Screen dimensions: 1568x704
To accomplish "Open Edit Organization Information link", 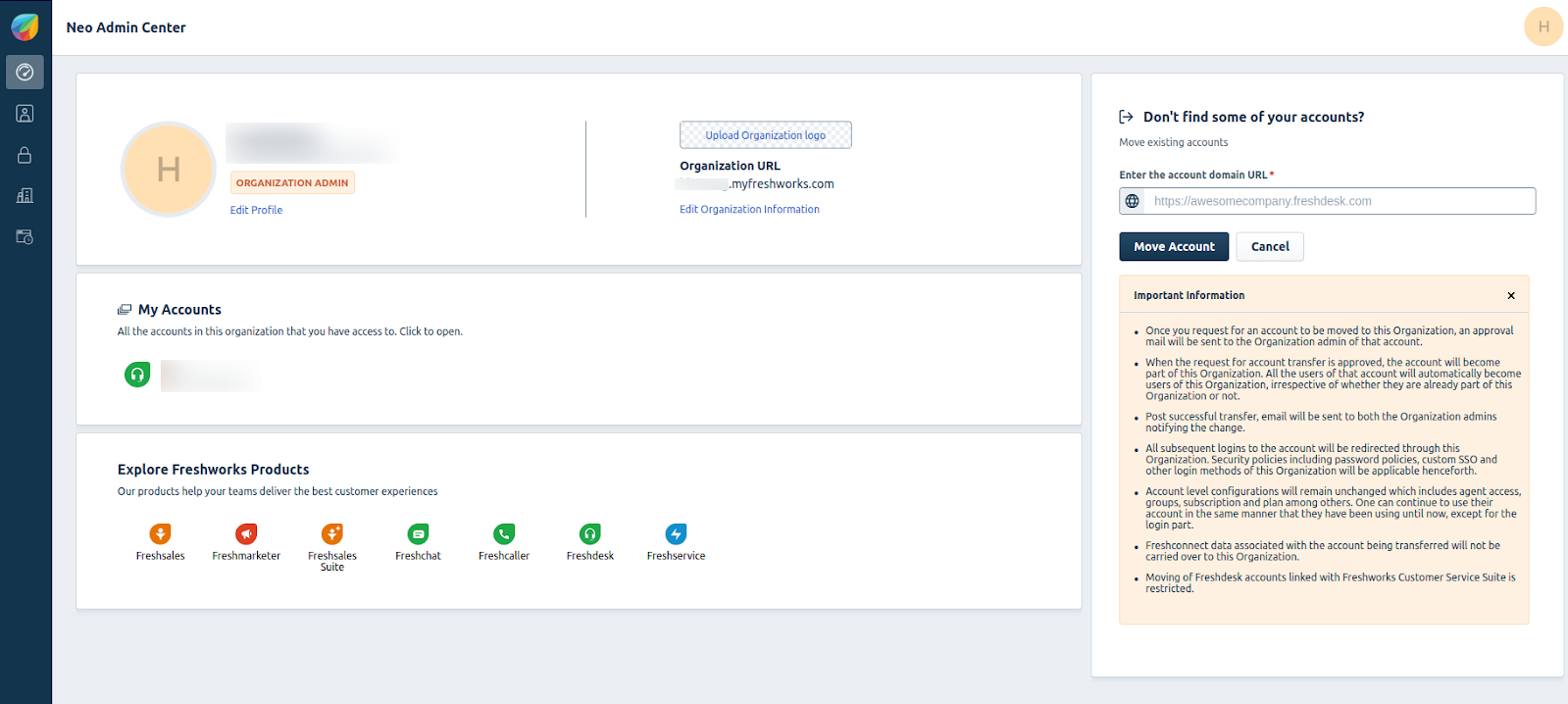I will 749,209.
